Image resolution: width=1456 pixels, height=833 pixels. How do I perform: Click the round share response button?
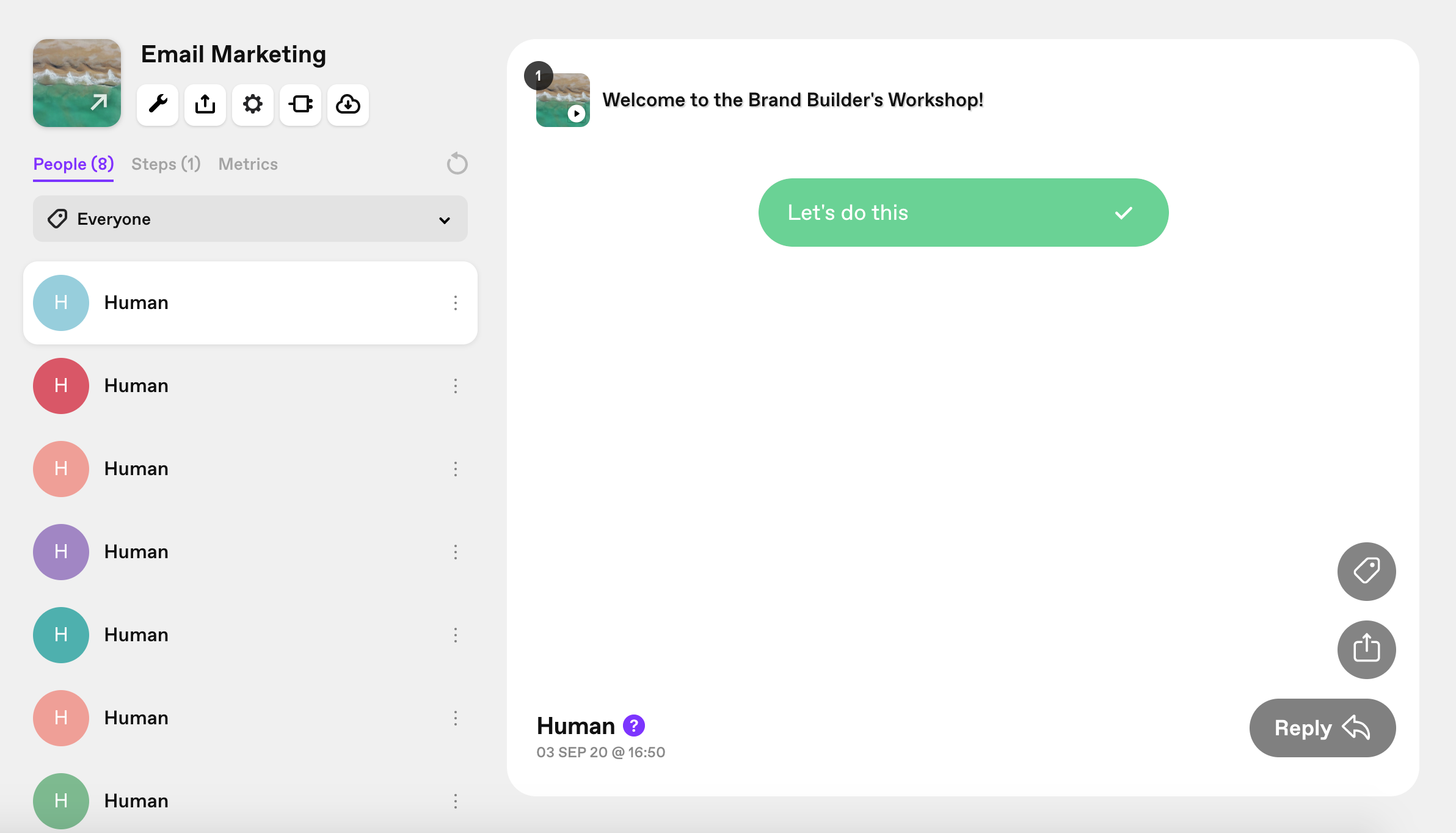coord(1367,650)
